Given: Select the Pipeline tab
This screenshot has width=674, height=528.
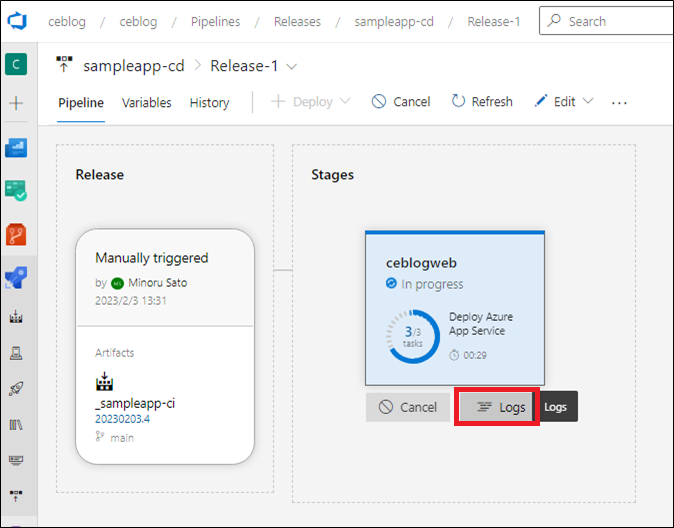Looking at the screenshot, I should tap(81, 103).
